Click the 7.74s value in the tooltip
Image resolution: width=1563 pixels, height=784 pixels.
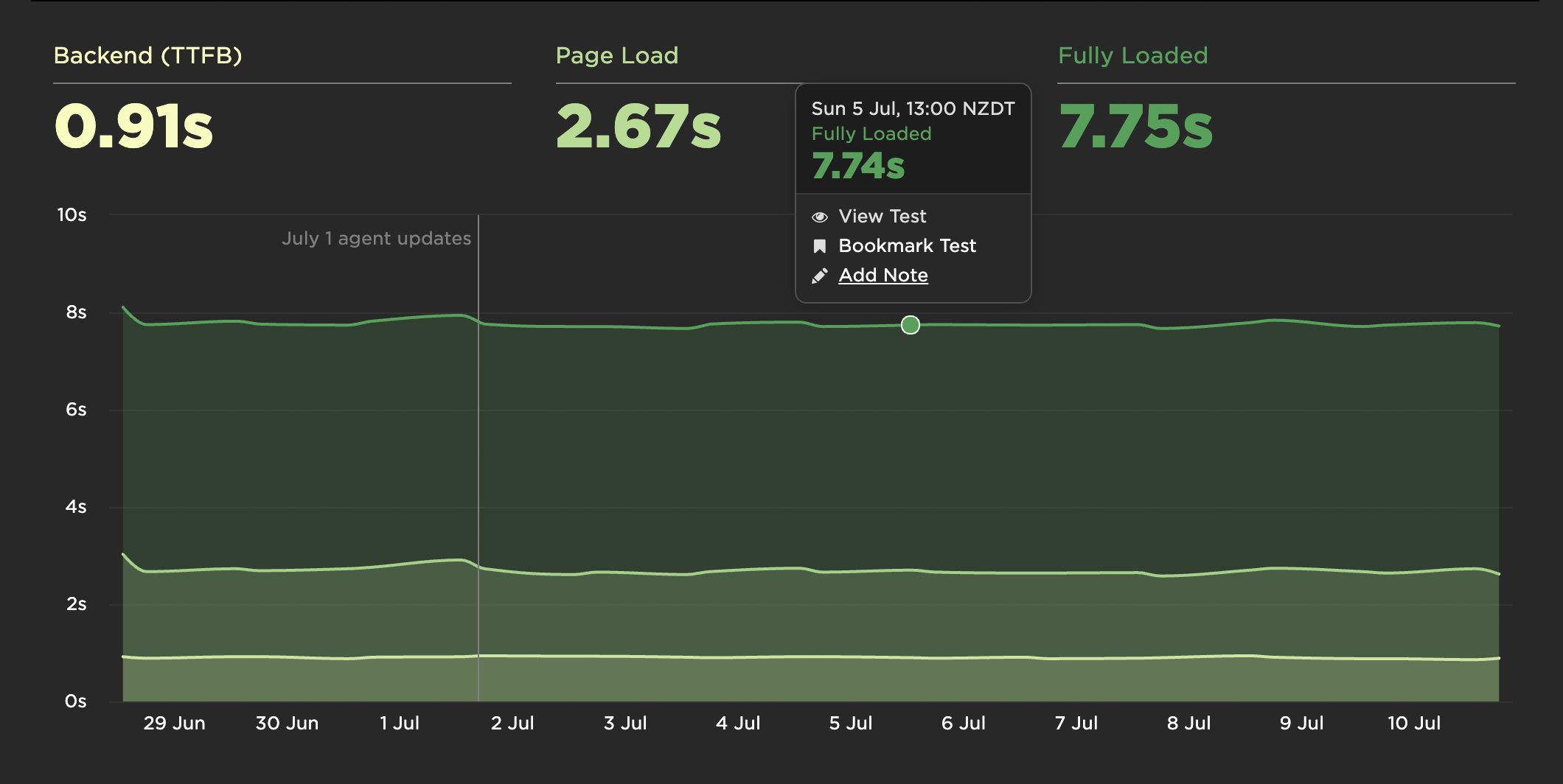858,166
